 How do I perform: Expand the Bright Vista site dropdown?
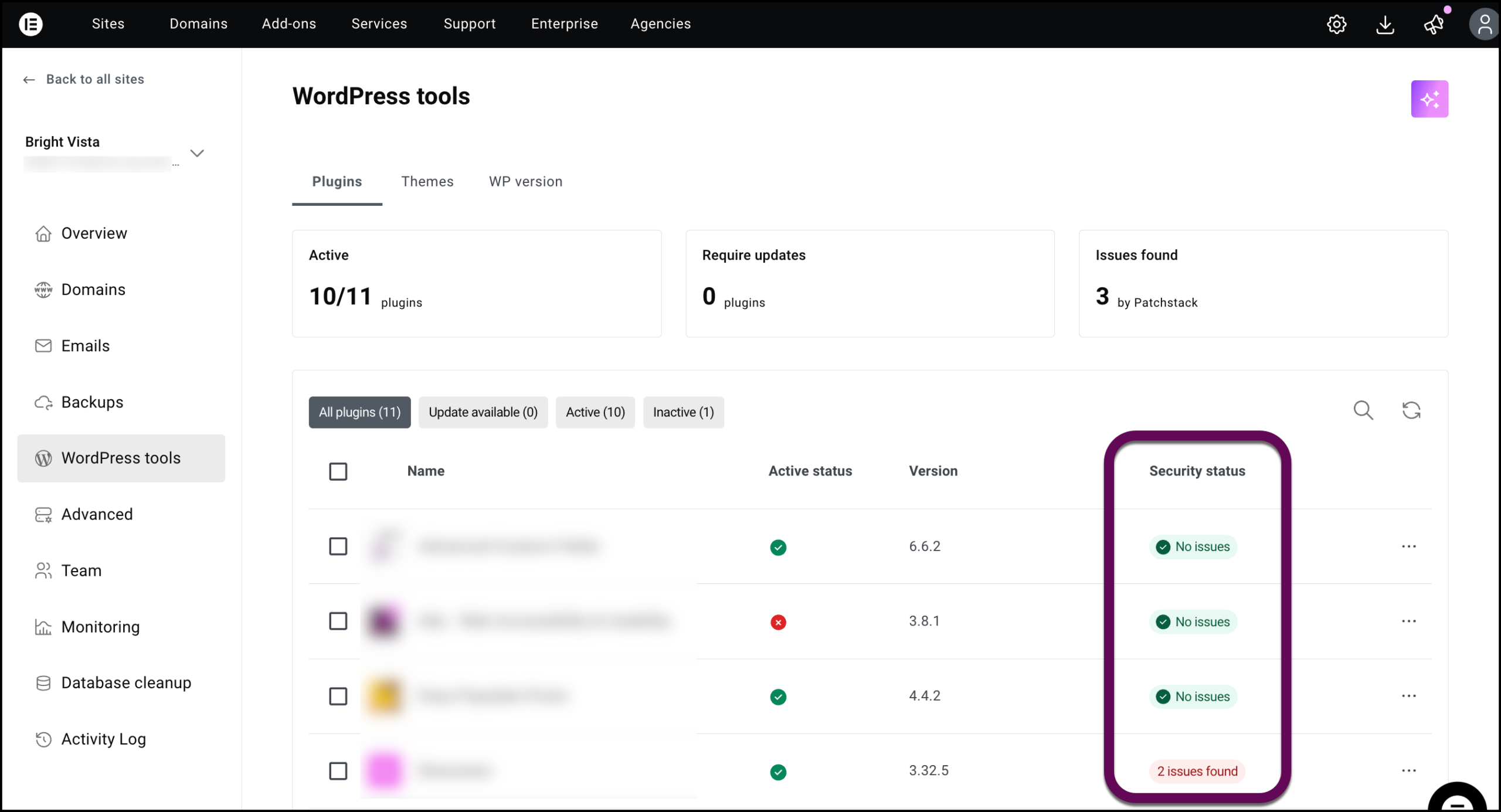click(197, 152)
